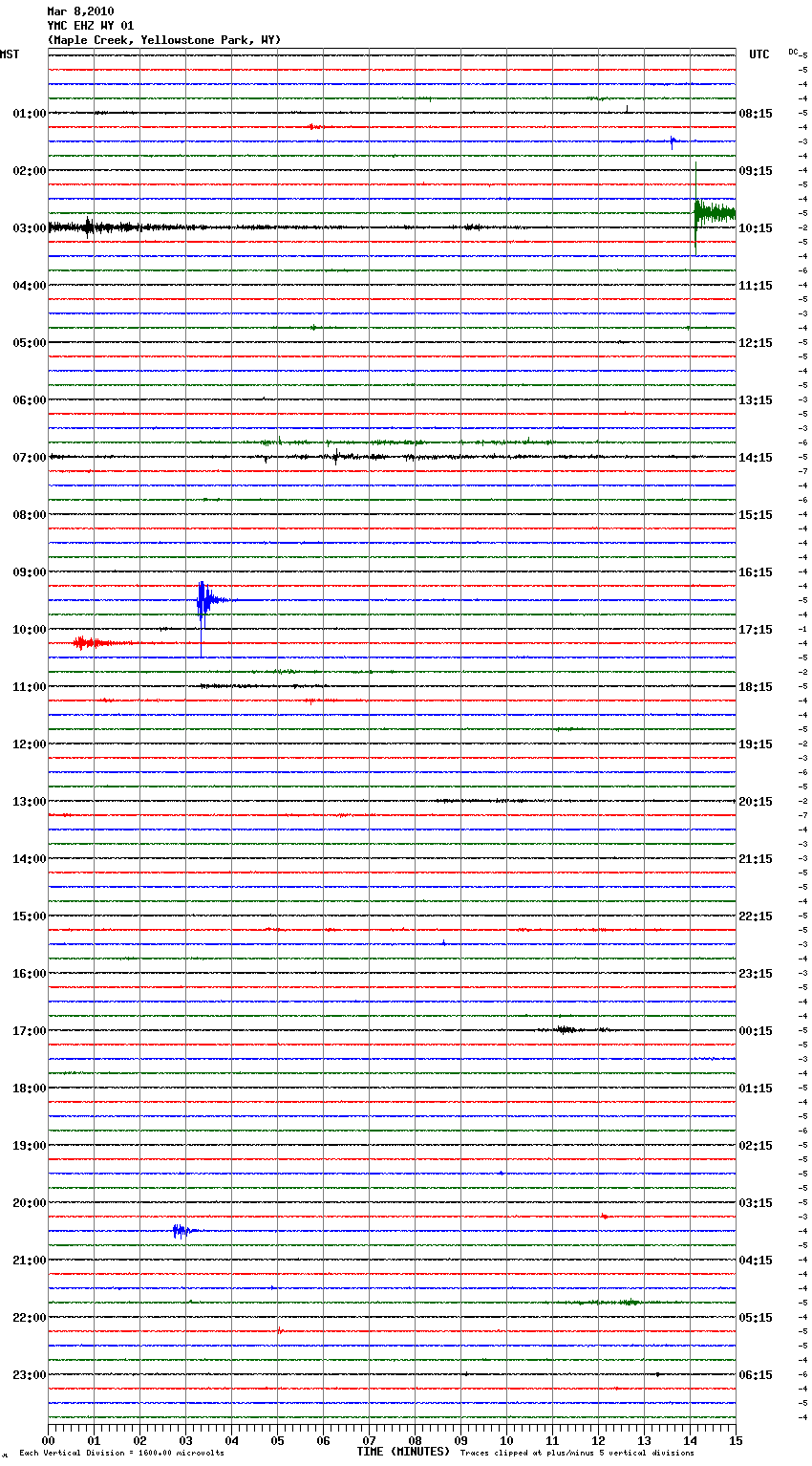
Task: Click the date label Mar 8,2010
Action: point(80,11)
